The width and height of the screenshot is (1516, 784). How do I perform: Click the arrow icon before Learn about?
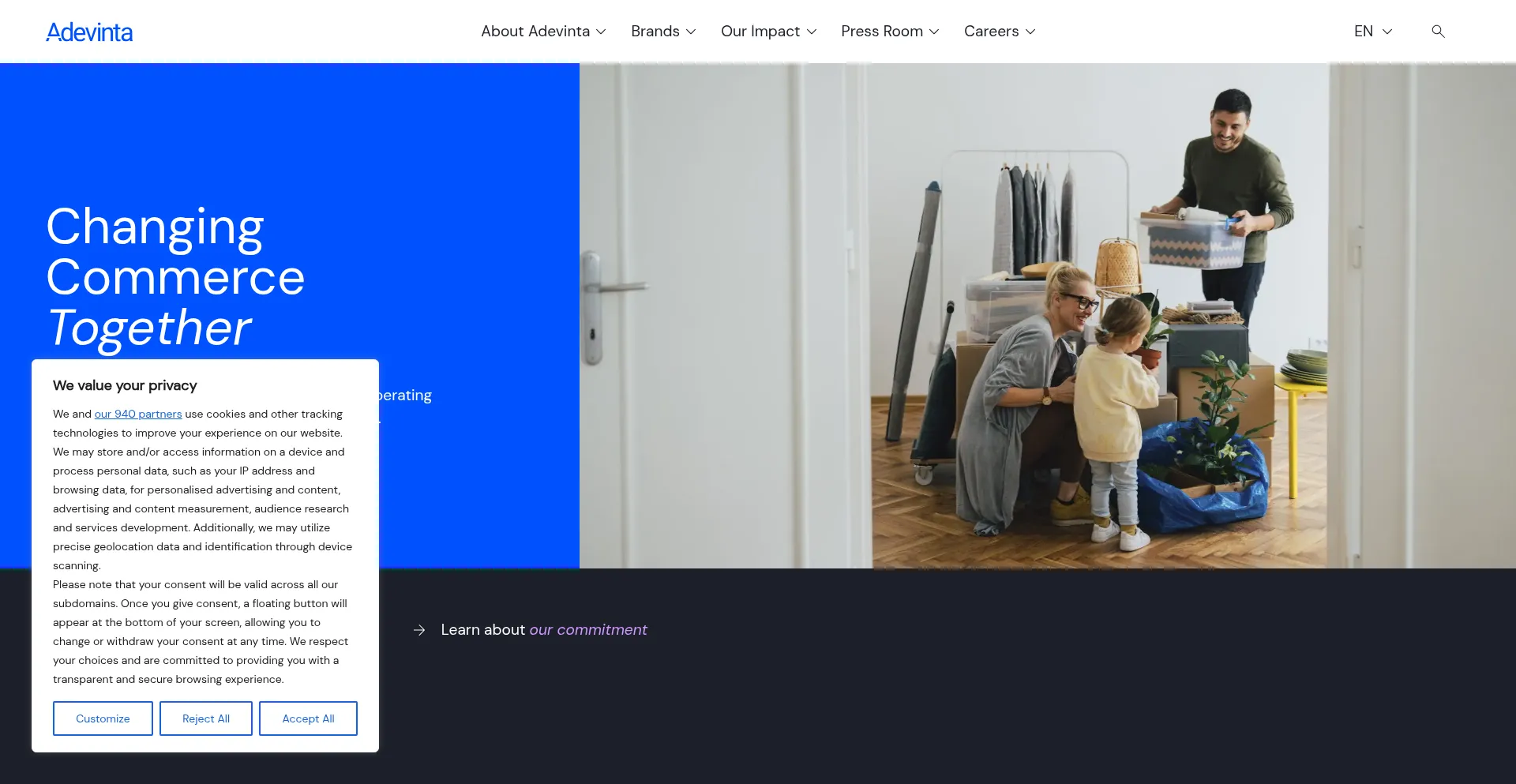point(419,630)
